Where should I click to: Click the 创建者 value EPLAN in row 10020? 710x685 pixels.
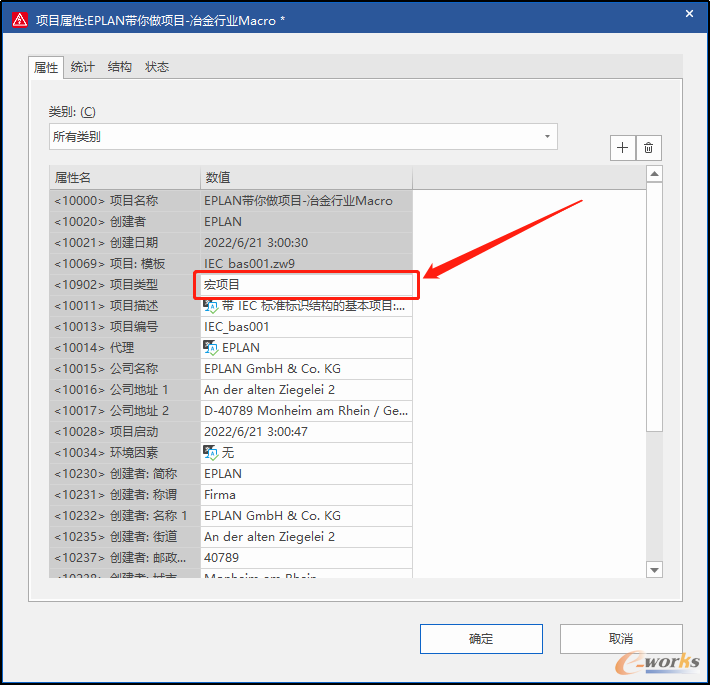coord(307,222)
